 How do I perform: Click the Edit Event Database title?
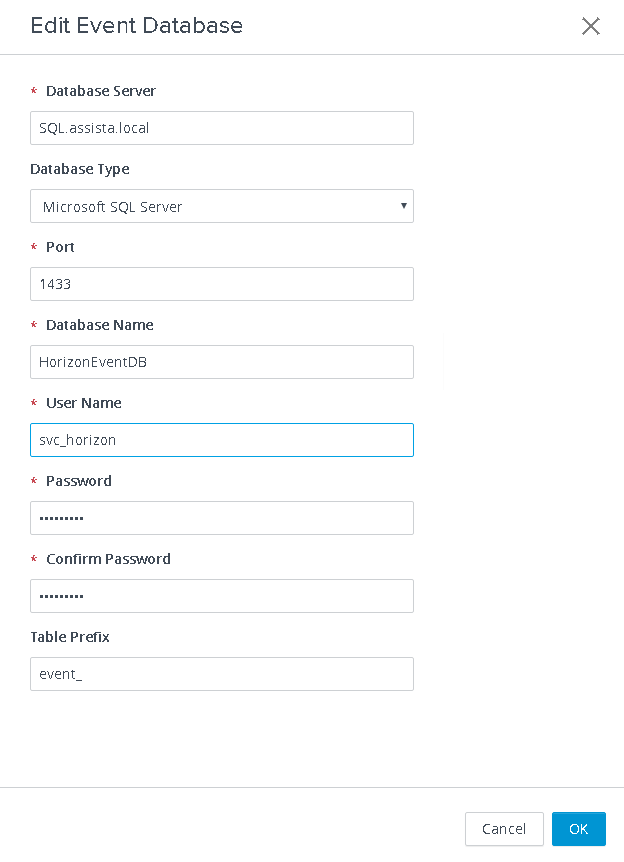click(x=136, y=26)
